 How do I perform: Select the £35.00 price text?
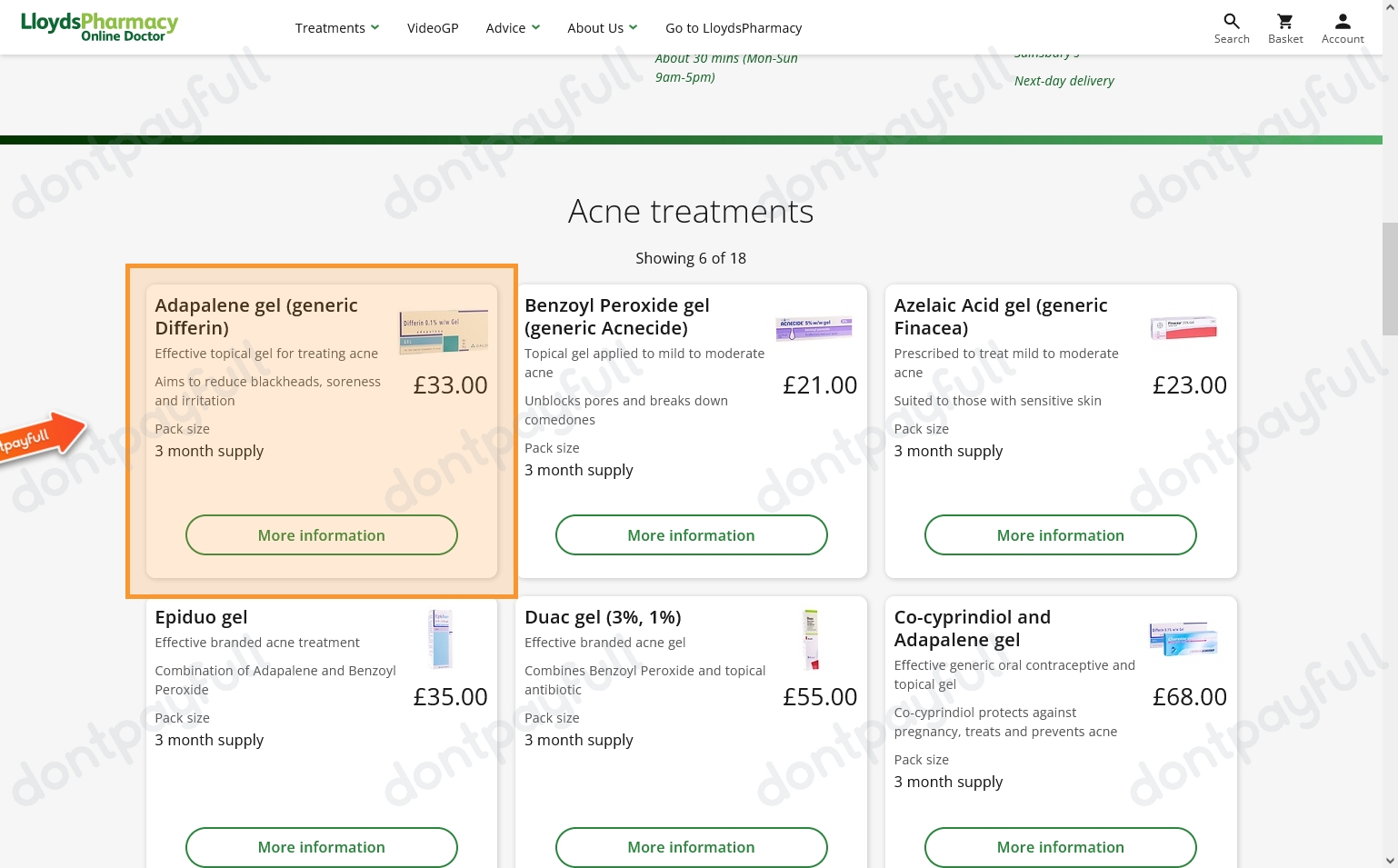(451, 697)
